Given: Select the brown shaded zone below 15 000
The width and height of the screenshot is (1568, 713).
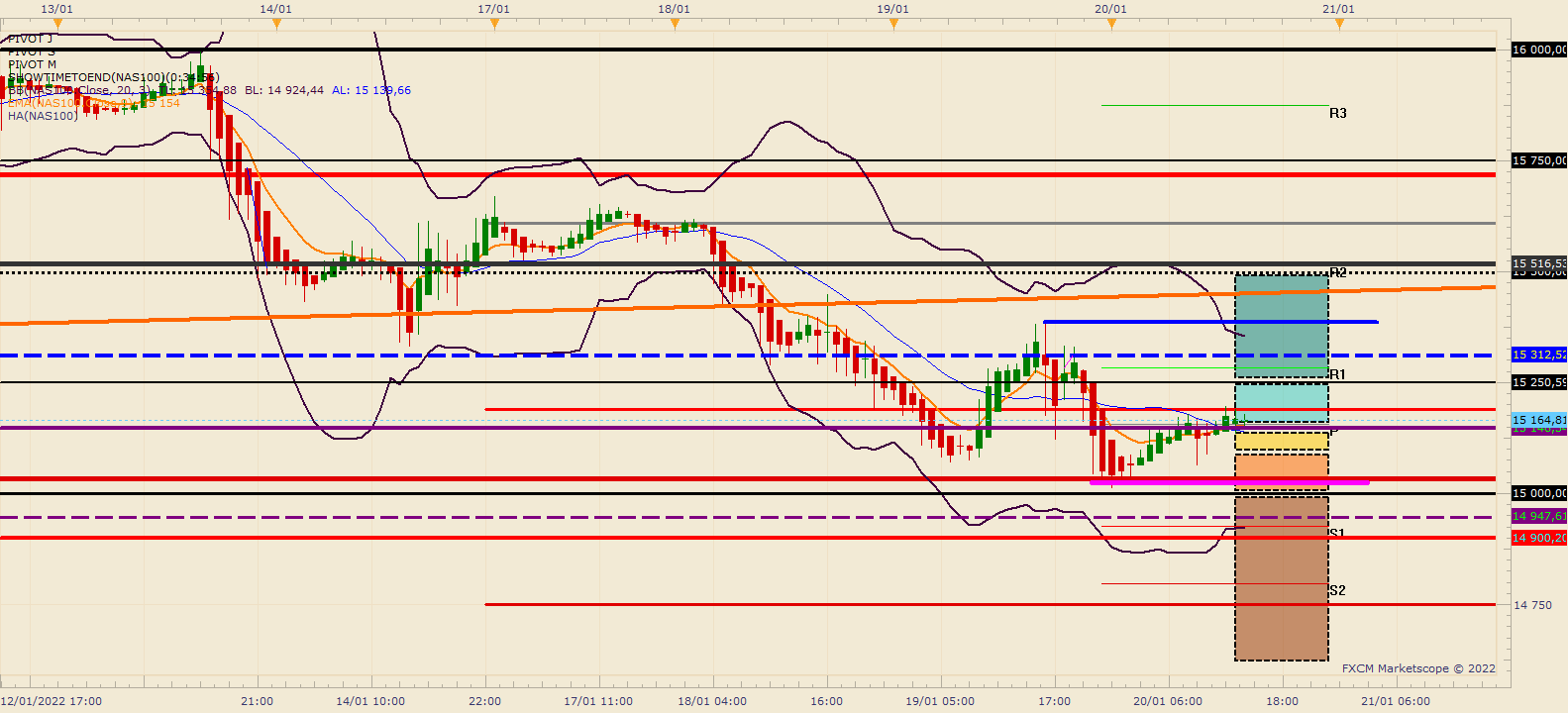Looking at the screenshot, I should point(1282,578).
